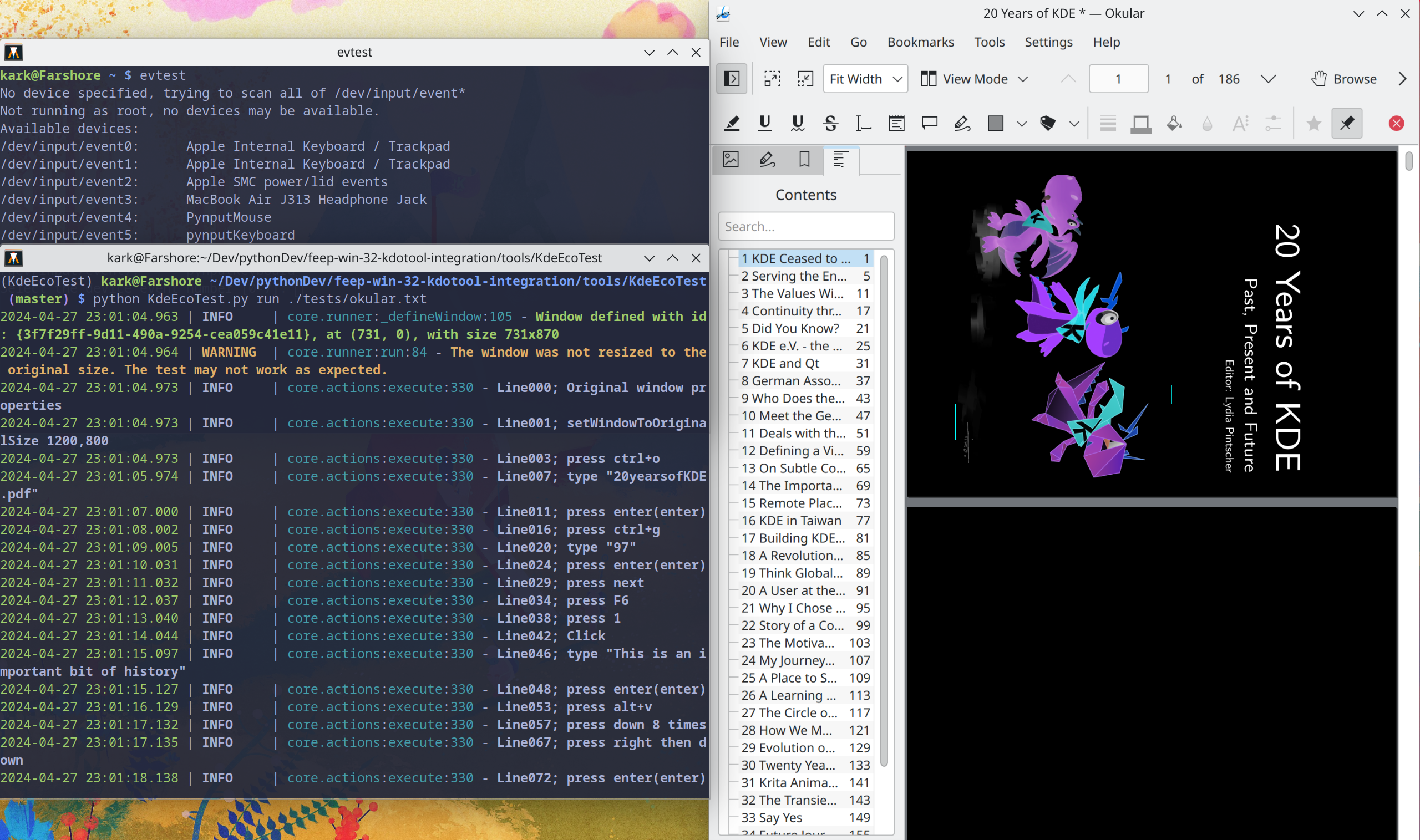This screenshot has height=840, width=1420.
Task: Expand the toolbar overflow chevron after Browse
Action: tap(1403, 79)
